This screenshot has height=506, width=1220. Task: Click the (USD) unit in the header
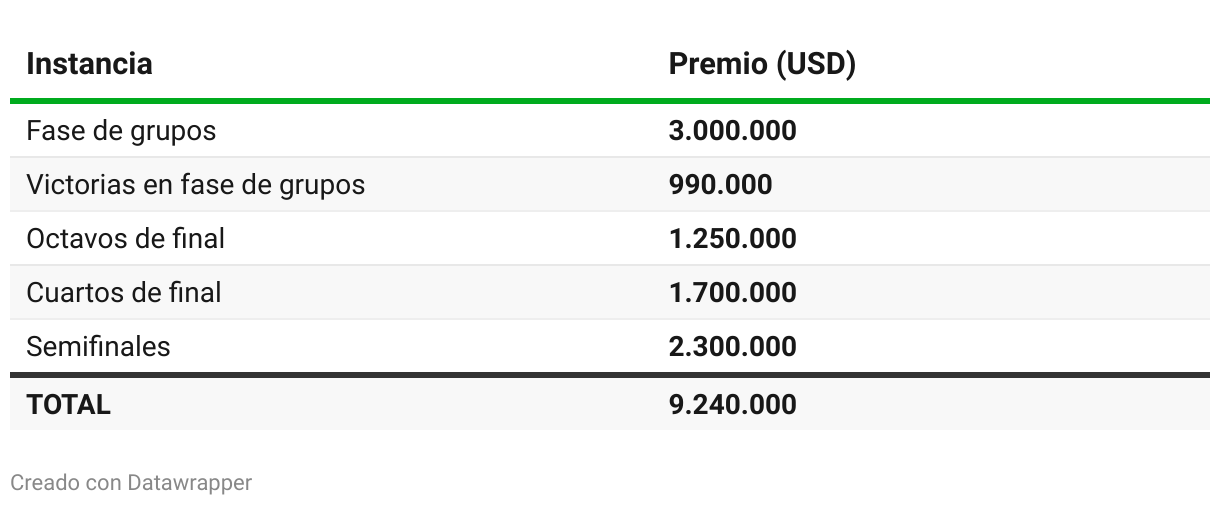coord(816,64)
